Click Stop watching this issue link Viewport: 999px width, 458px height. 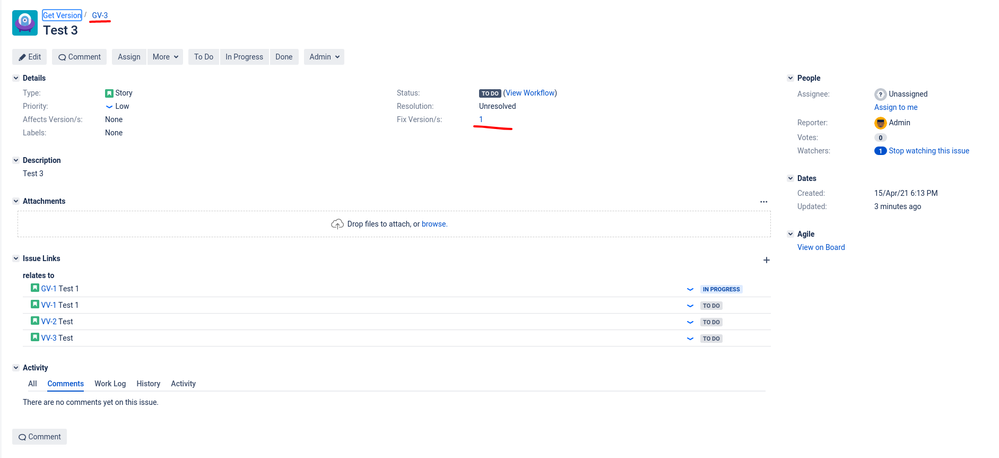point(929,151)
